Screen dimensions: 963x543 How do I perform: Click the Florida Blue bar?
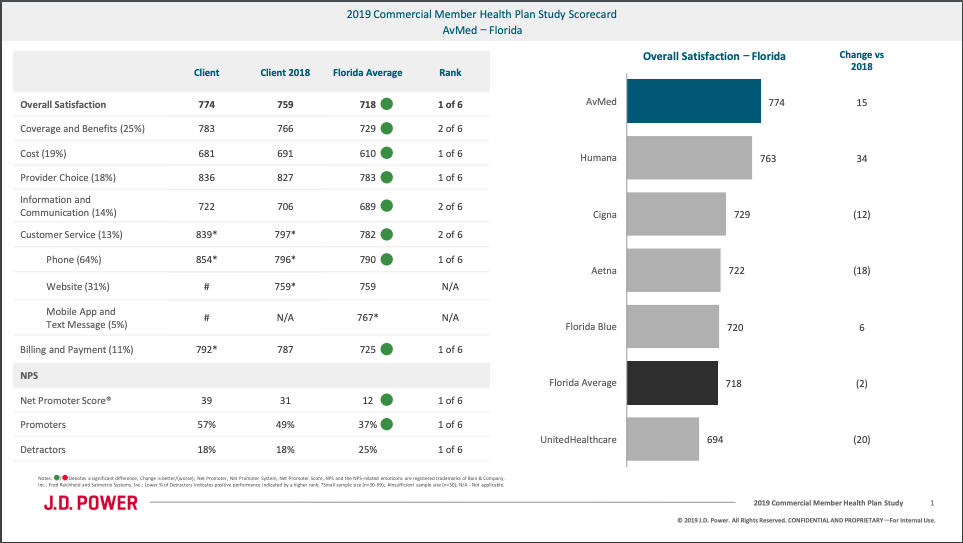(x=673, y=326)
